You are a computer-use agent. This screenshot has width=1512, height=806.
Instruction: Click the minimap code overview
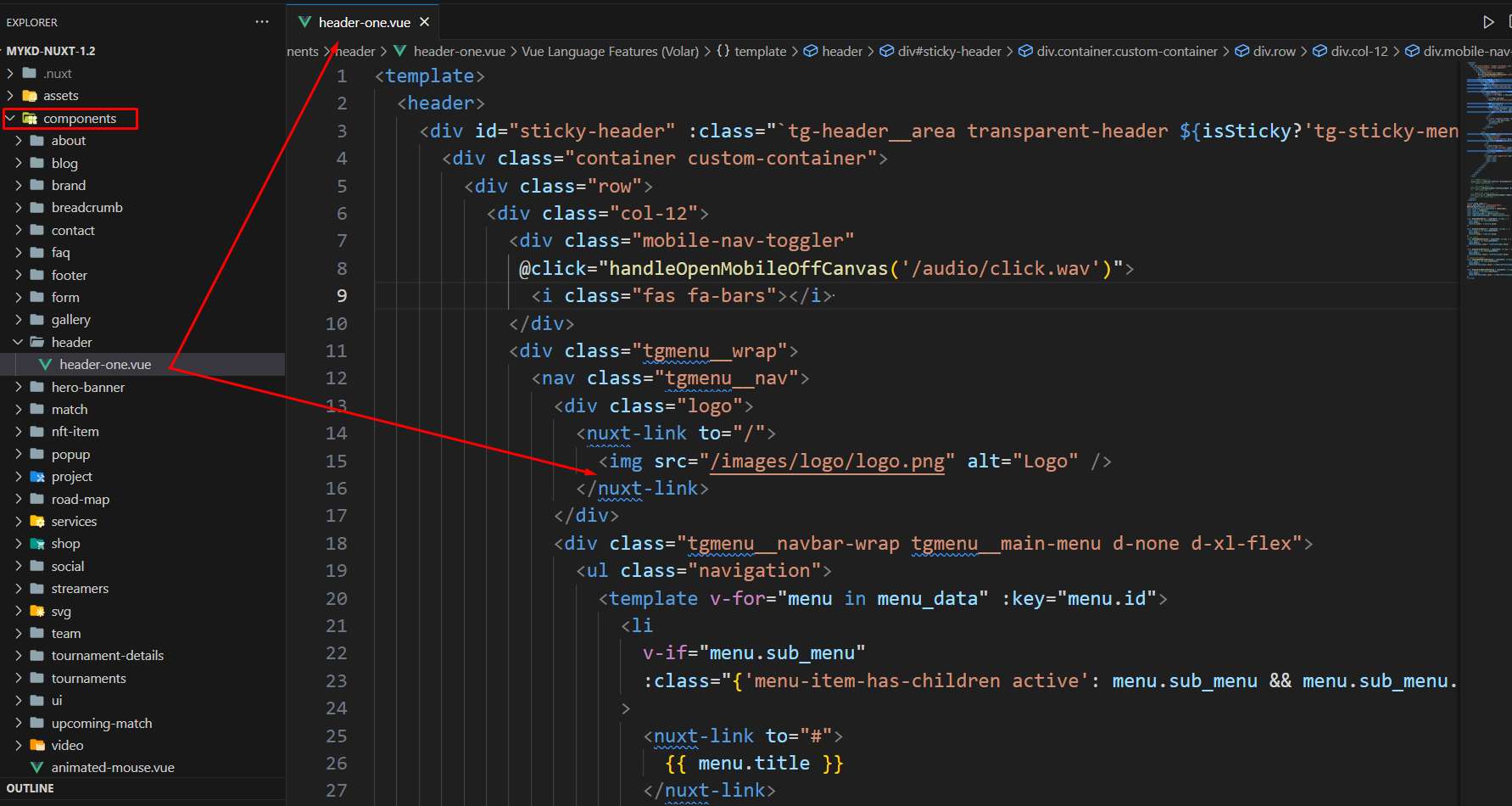pyautogui.click(x=1487, y=170)
